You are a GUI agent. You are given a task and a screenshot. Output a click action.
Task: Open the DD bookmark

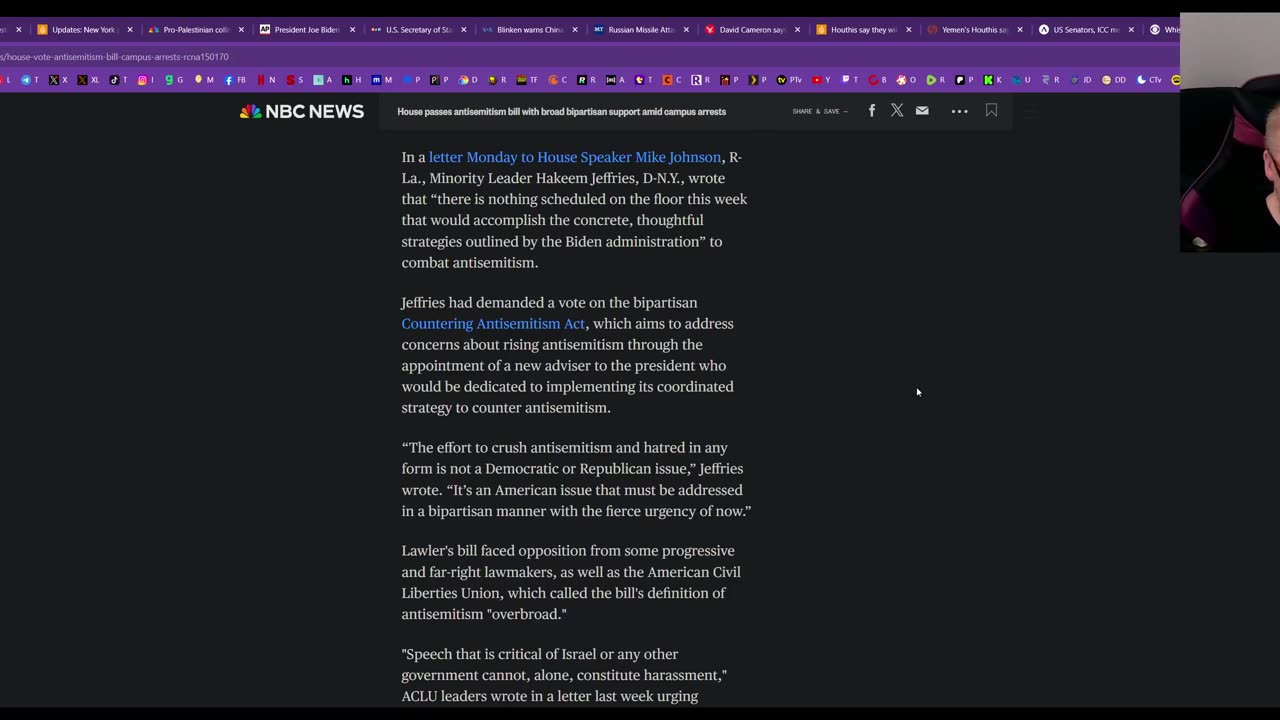tap(1113, 80)
